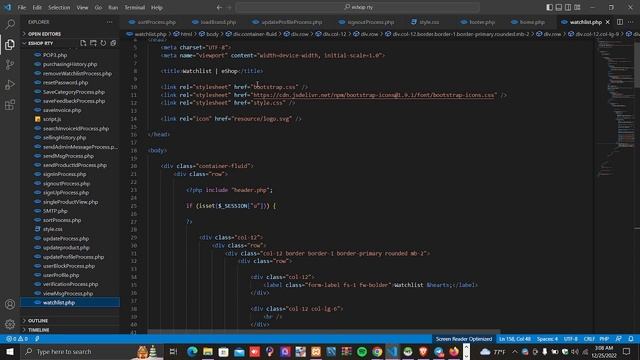Open Task View on taskbar
Image resolution: width=640 pixels, height=360 pixels.
click(173, 351)
